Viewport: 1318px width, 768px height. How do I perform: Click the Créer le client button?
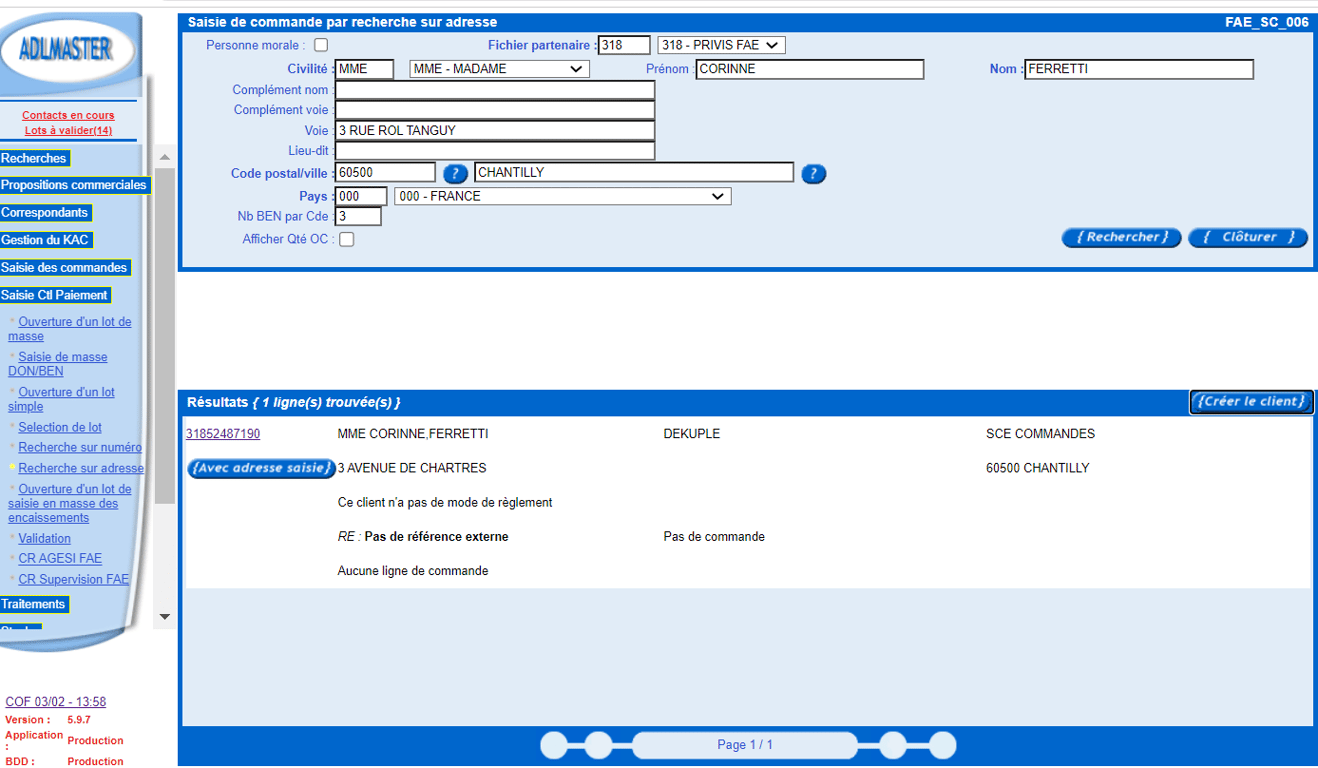click(x=1251, y=402)
